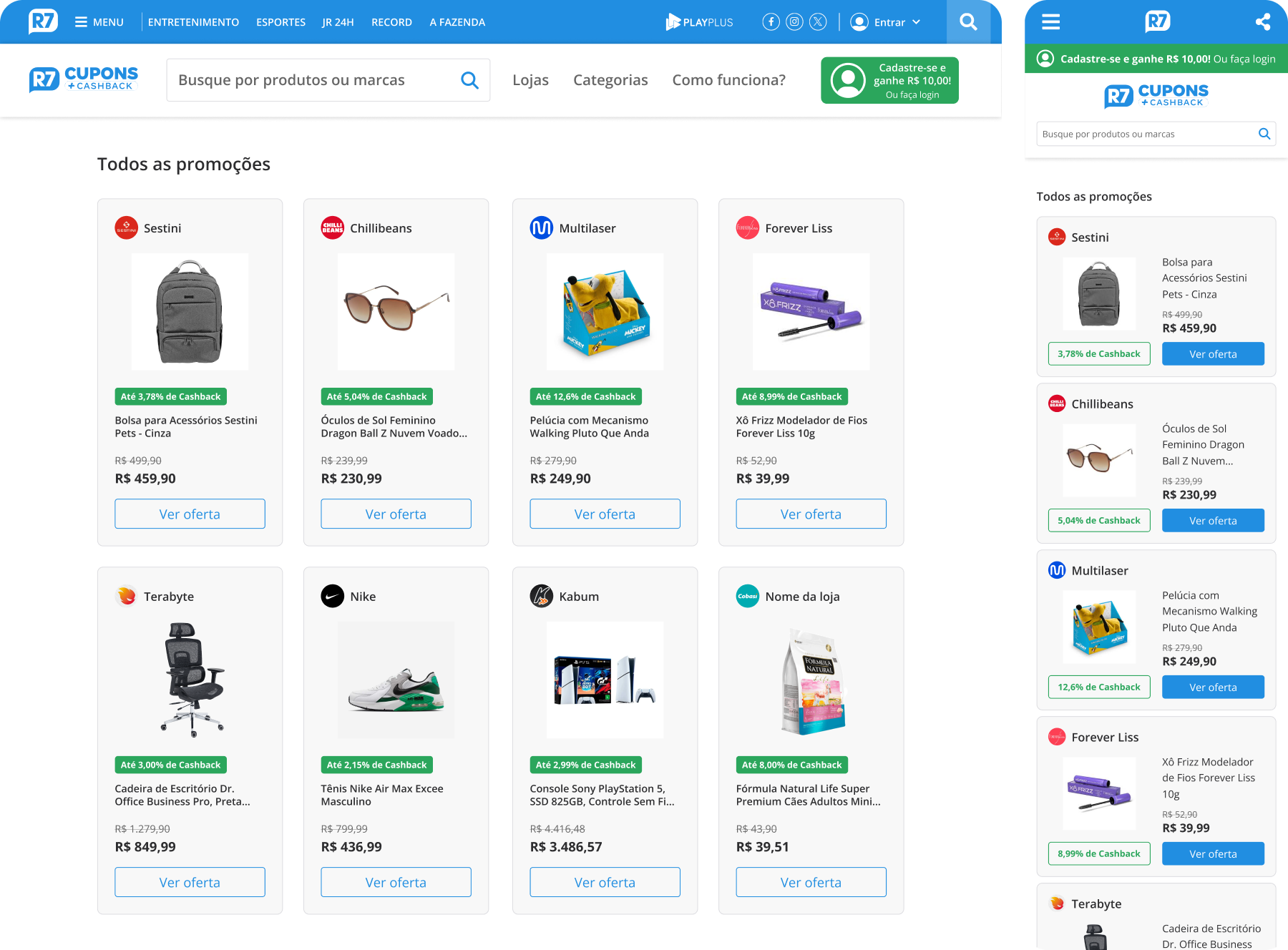Click magnifier icon in desktop product search
Screen dimensions: 1288x950
click(x=469, y=80)
